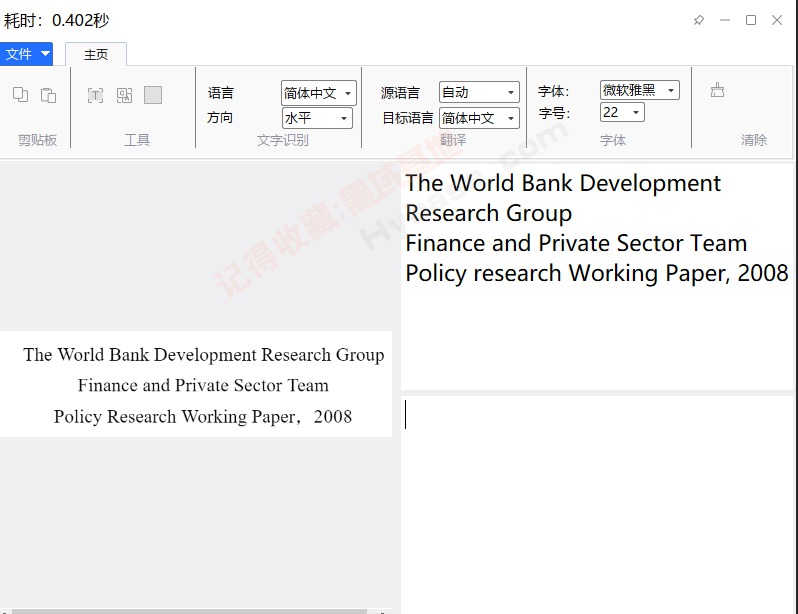The image size is (798, 614).
Task: Click the recognized text output area
Action: [596, 277]
